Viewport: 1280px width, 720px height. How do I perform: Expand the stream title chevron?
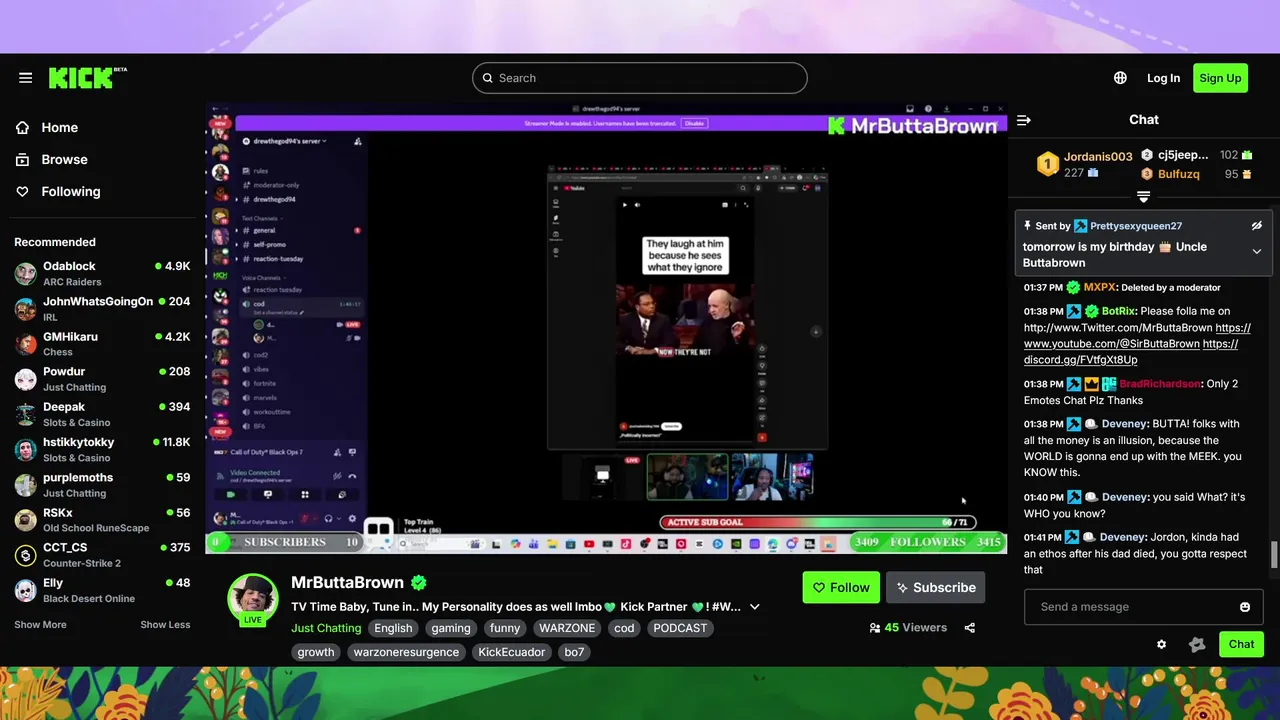(x=755, y=607)
